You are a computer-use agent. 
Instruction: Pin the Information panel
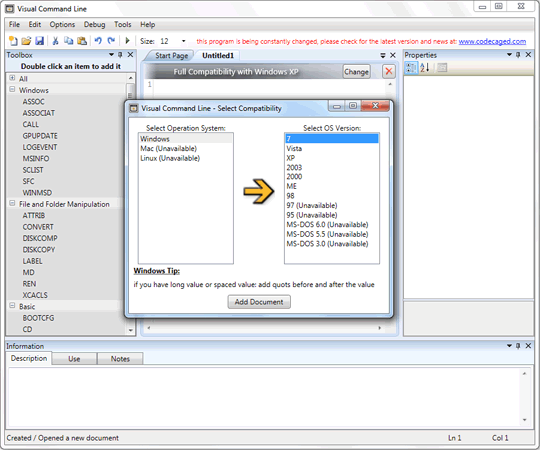pyautogui.click(x=518, y=346)
